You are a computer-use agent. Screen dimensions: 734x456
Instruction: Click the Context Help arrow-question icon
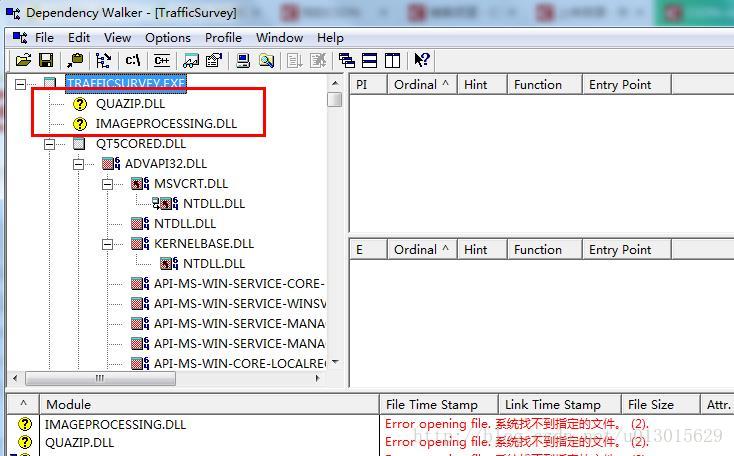[422, 60]
